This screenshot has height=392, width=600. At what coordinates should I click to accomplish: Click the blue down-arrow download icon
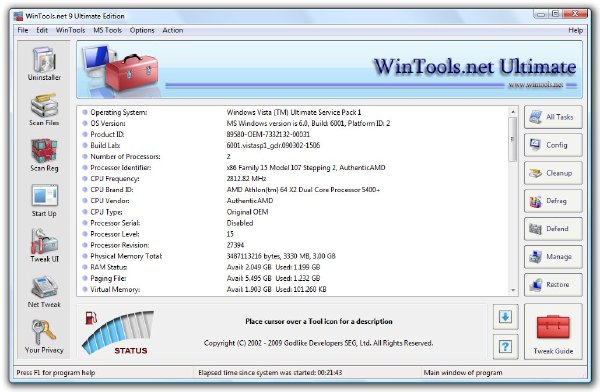pyautogui.click(x=505, y=317)
